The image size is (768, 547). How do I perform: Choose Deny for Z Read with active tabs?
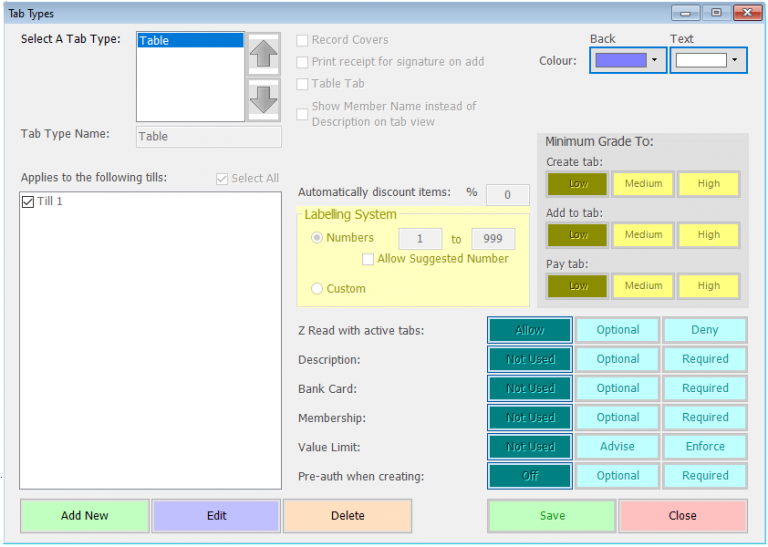click(x=705, y=330)
